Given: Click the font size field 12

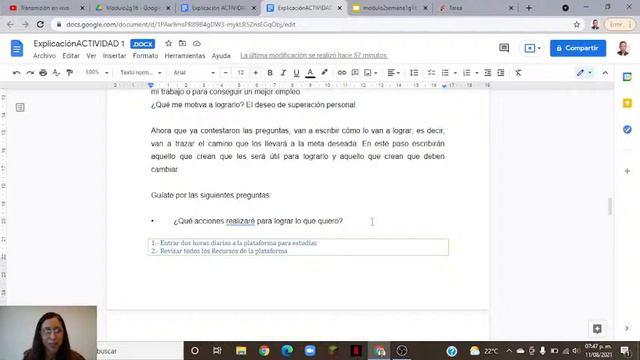Looking at the screenshot, I should (241, 73).
